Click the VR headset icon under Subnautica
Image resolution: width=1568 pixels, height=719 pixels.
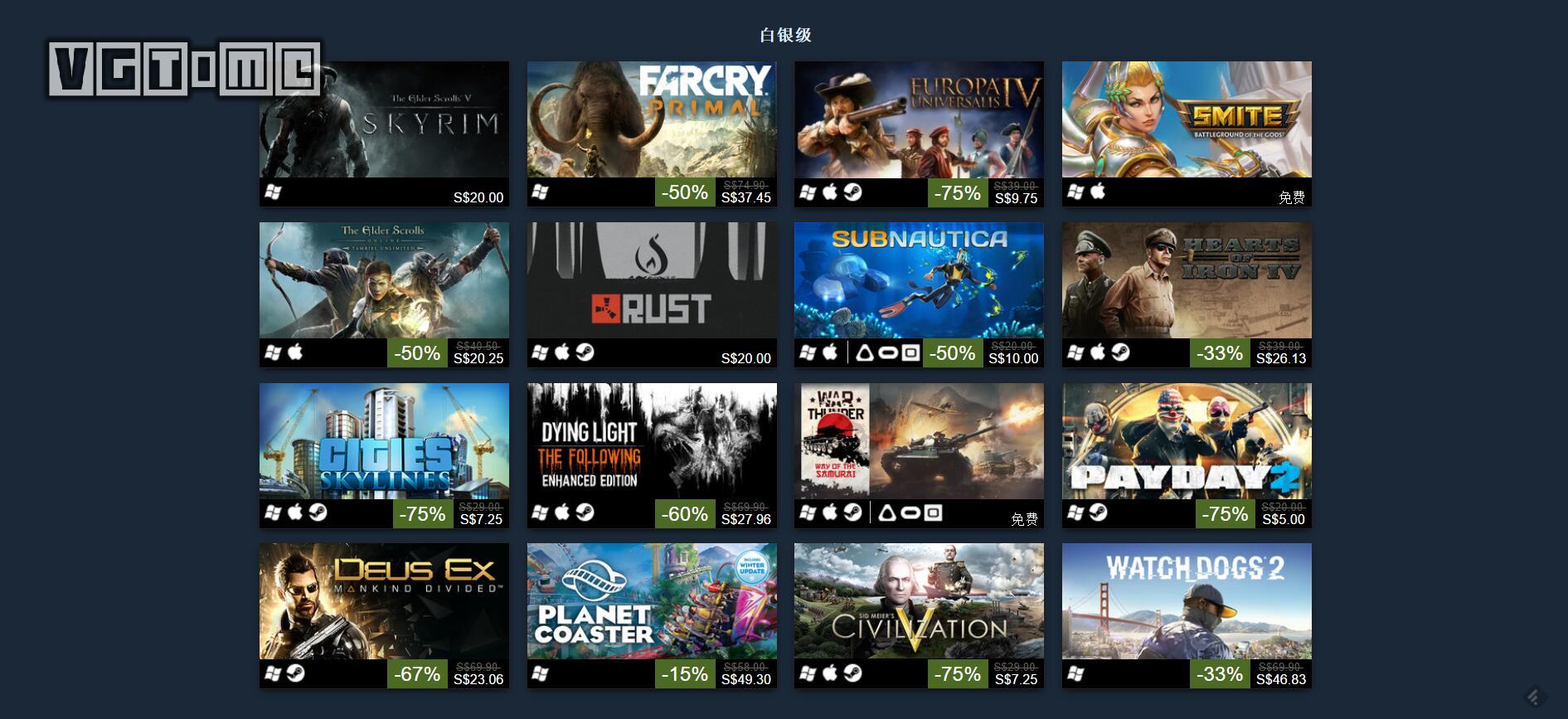click(888, 353)
